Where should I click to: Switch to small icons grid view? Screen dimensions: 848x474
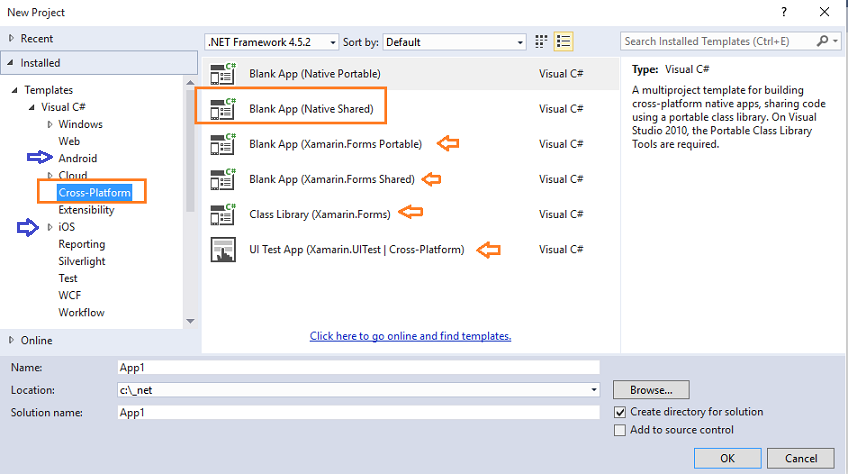(541, 42)
